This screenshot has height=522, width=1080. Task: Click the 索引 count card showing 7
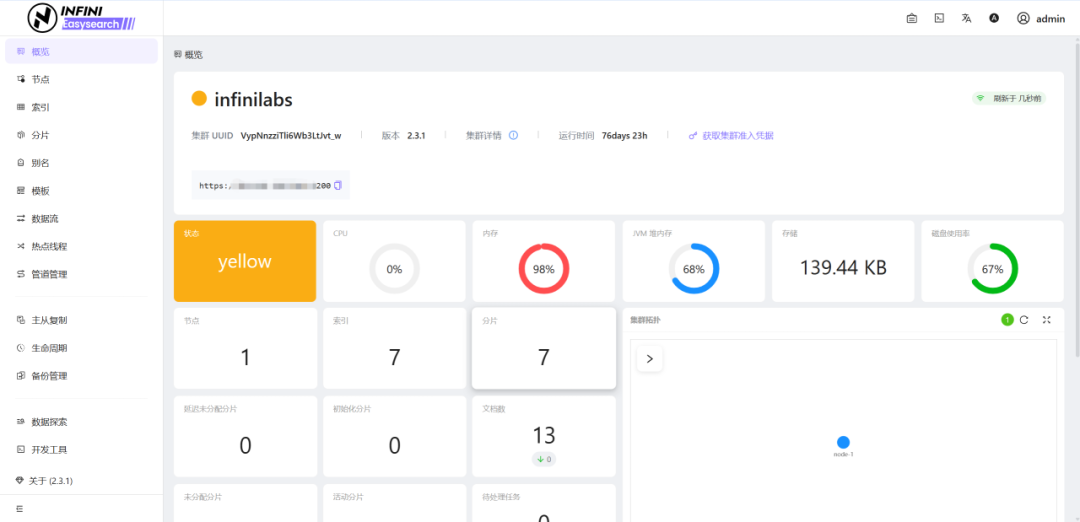coord(394,348)
